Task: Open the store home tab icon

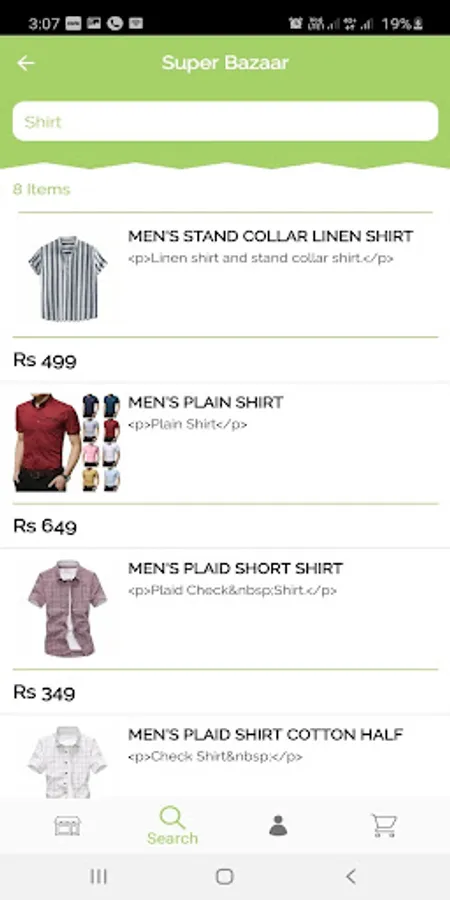Action: 67,825
